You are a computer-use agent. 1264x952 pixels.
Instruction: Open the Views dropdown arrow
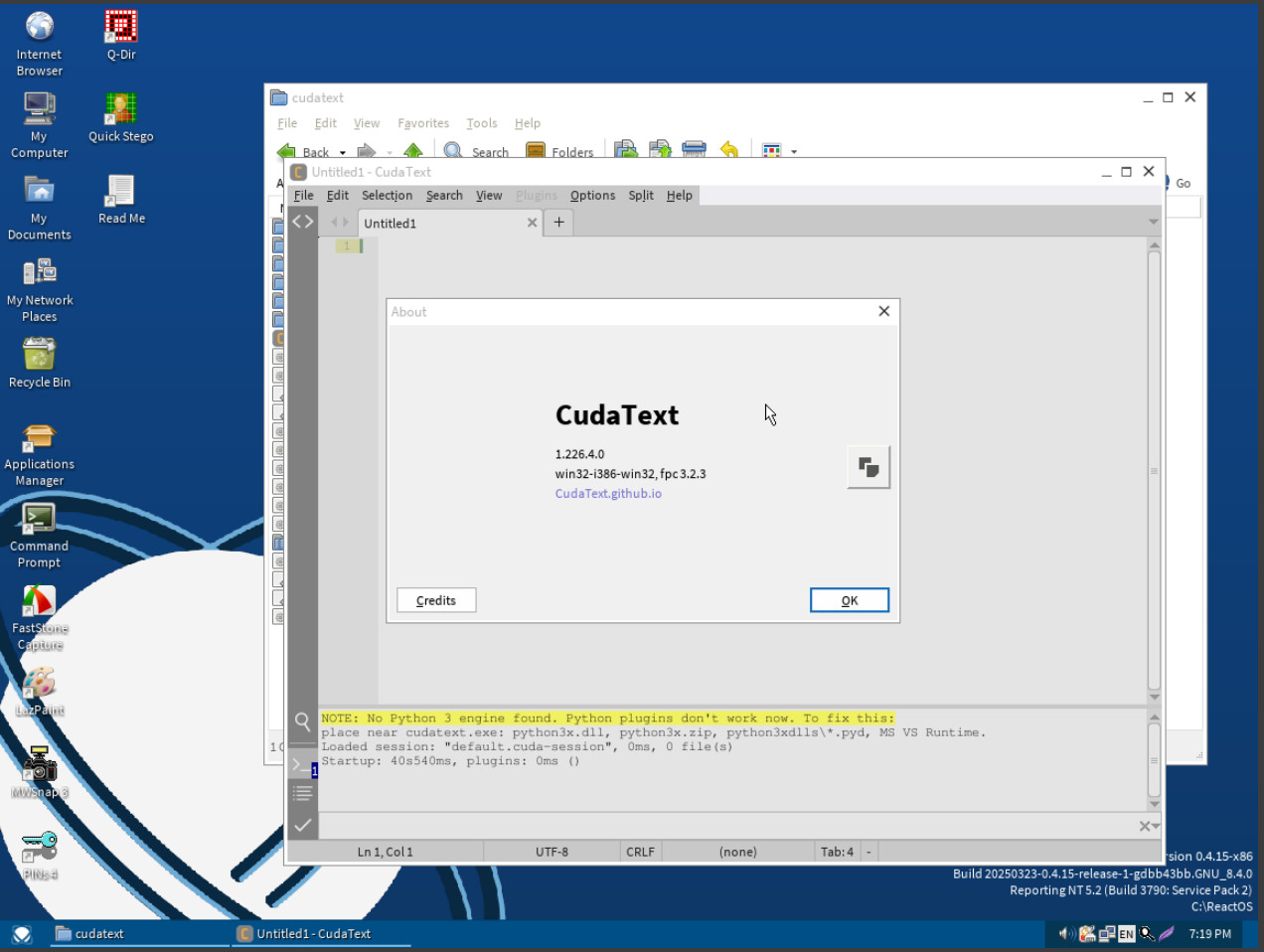[x=794, y=152]
